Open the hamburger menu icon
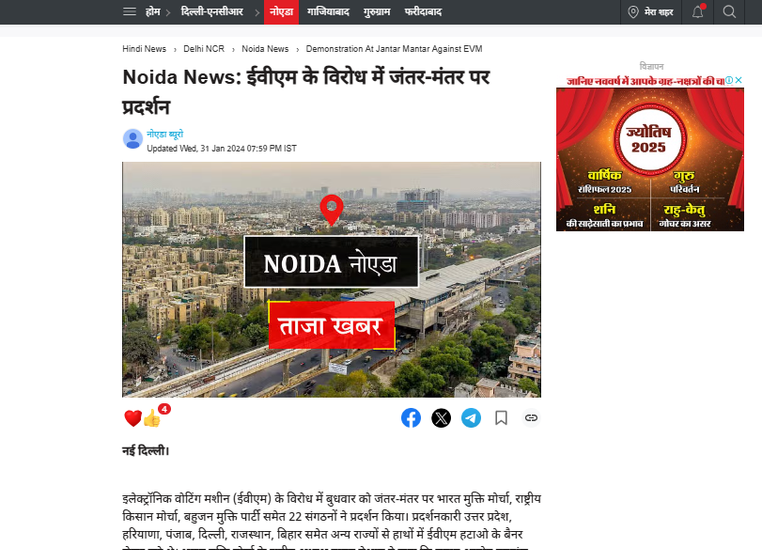Viewport: 762px width, 550px height. tap(129, 11)
